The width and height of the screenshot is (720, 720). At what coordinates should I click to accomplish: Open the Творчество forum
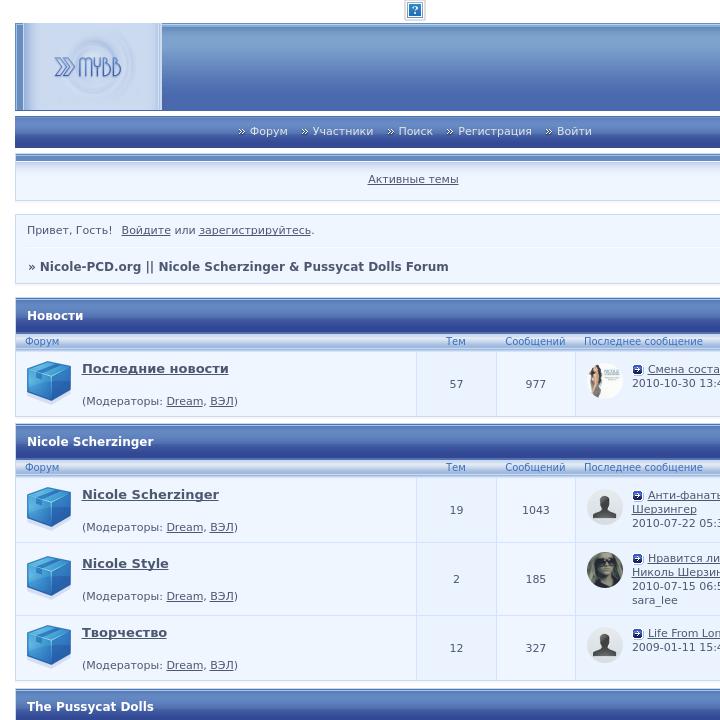pyautogui.click(x=124, y=633)
